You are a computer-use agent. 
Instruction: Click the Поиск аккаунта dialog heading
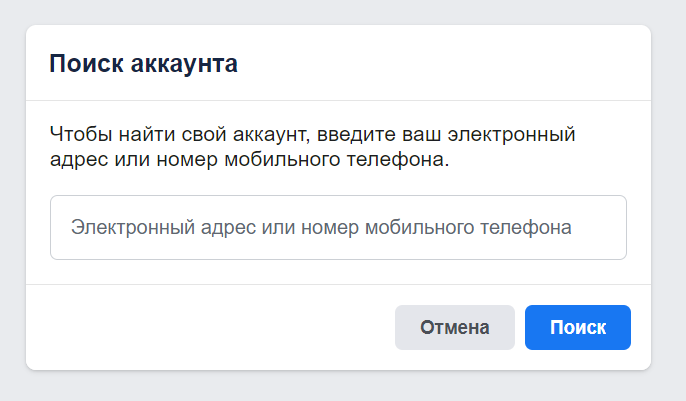[x=143, y=65]
